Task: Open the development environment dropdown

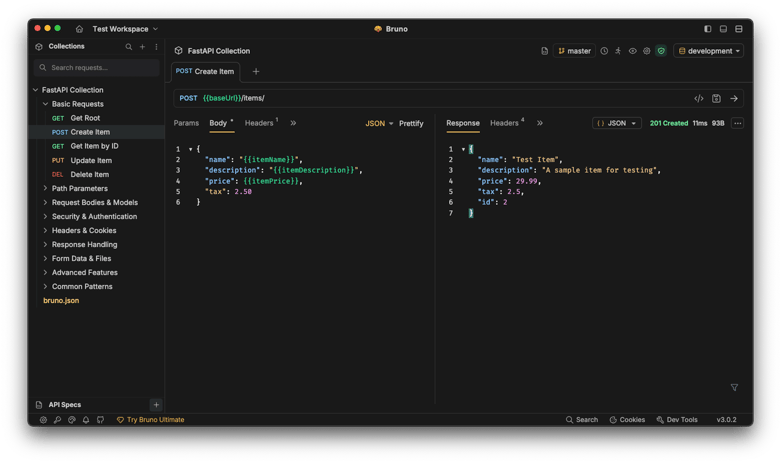Action: coord(709,51)
